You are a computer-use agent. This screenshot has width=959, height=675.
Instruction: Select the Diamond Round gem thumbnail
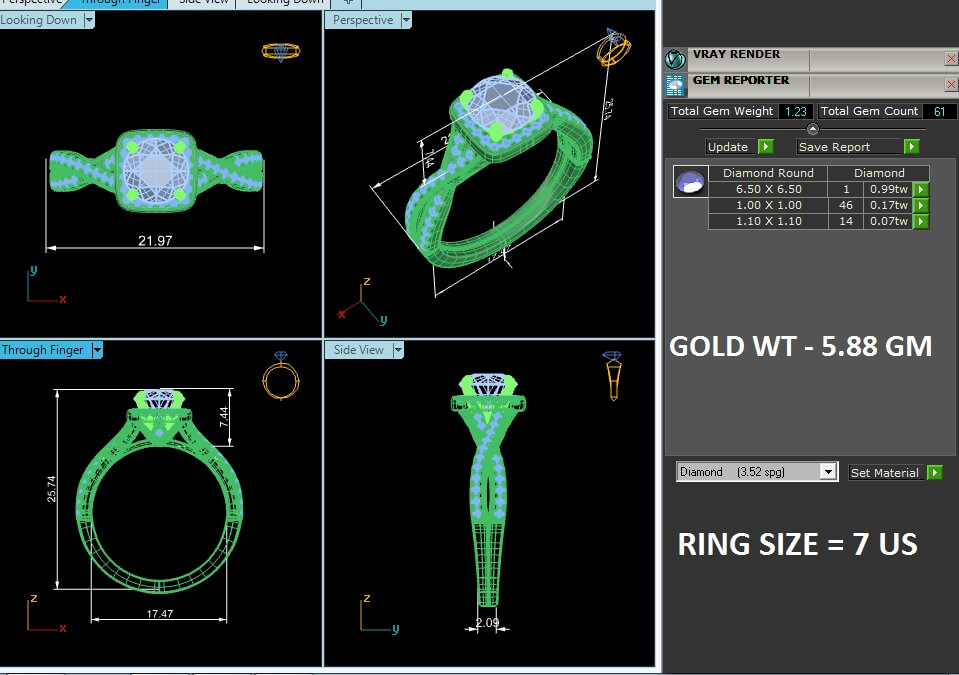pyautogui.click(x=691, y=182)
